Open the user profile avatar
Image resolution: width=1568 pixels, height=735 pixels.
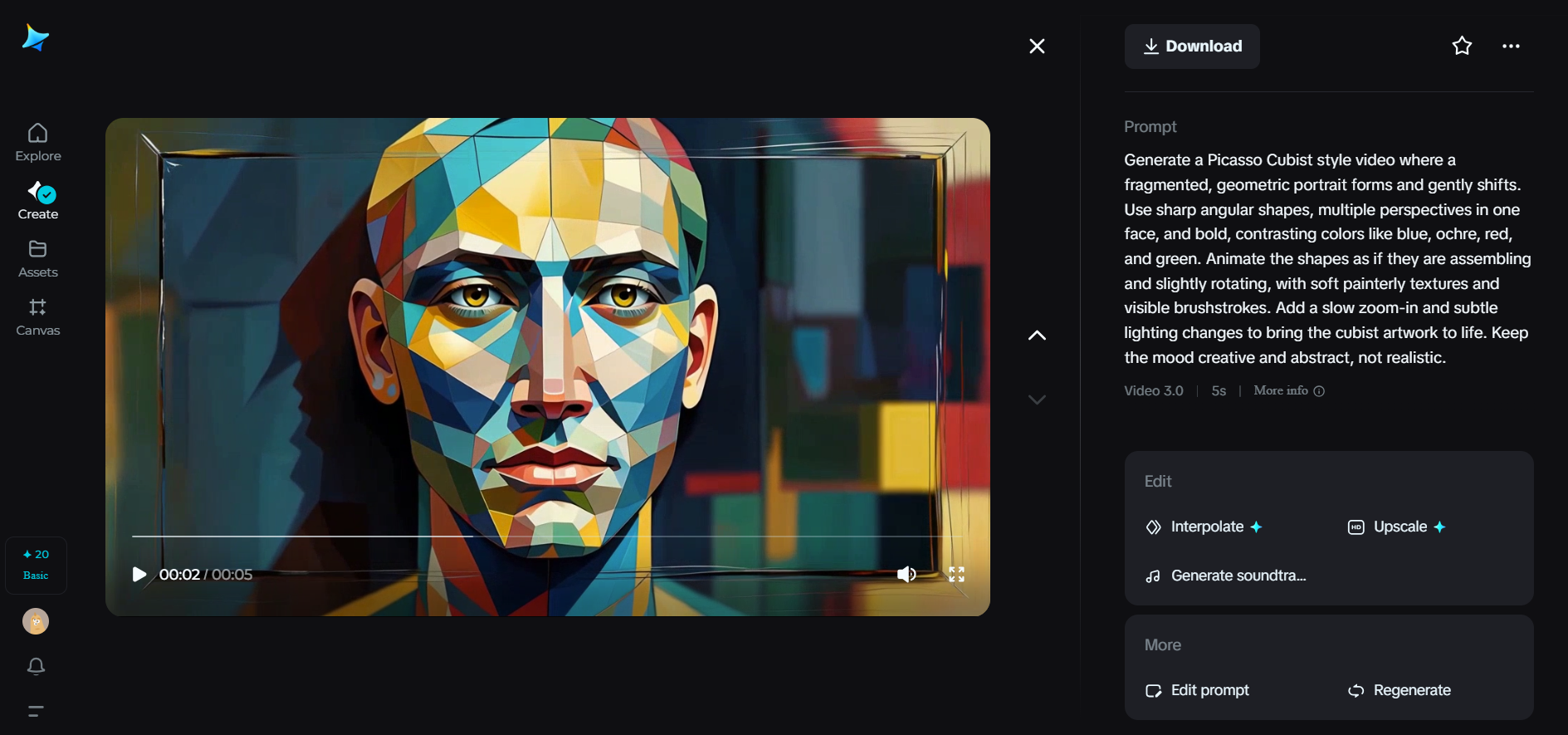pos(36,621)
